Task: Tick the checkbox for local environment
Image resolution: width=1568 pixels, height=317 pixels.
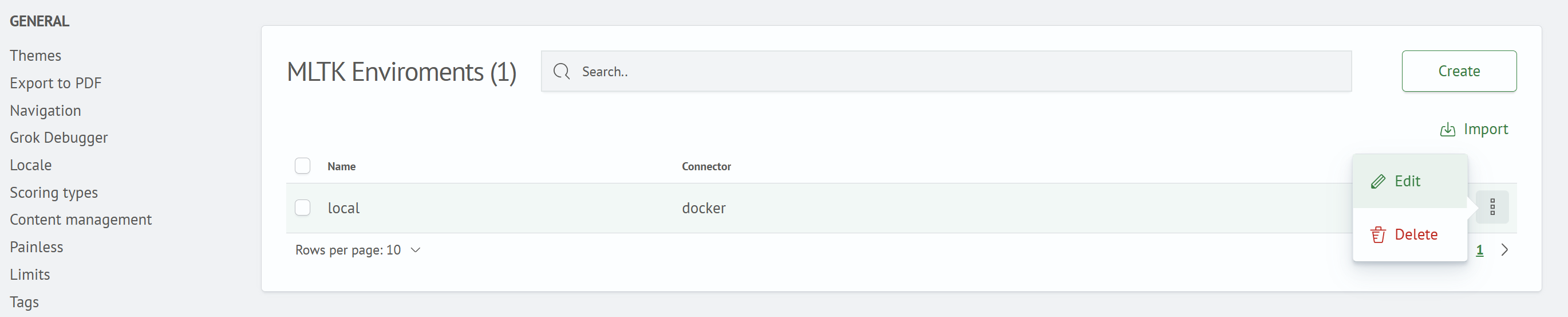Action: coord(302,208)
